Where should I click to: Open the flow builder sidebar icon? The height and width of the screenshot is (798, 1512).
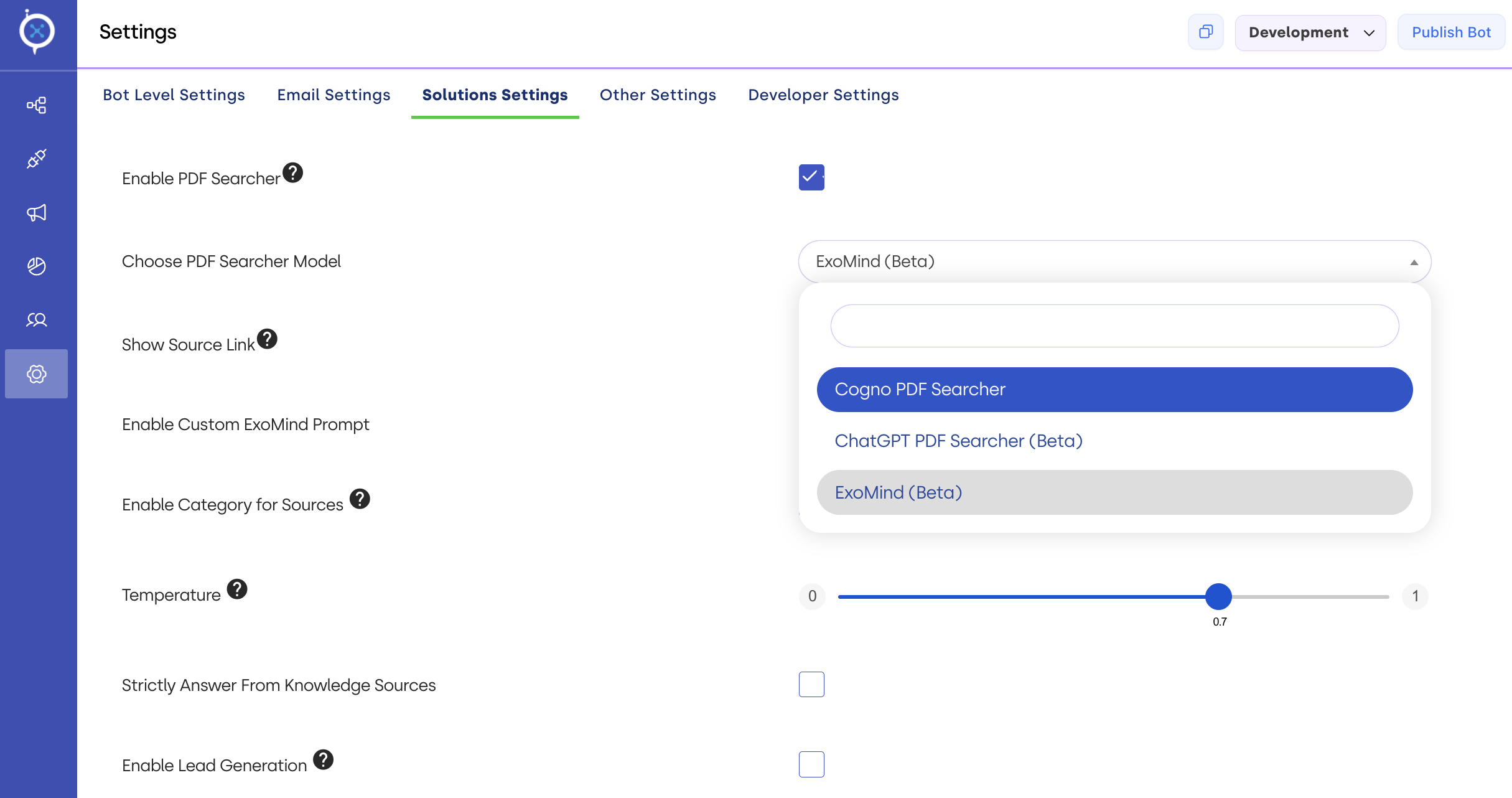pyautogui.click(x=37, y=105)
